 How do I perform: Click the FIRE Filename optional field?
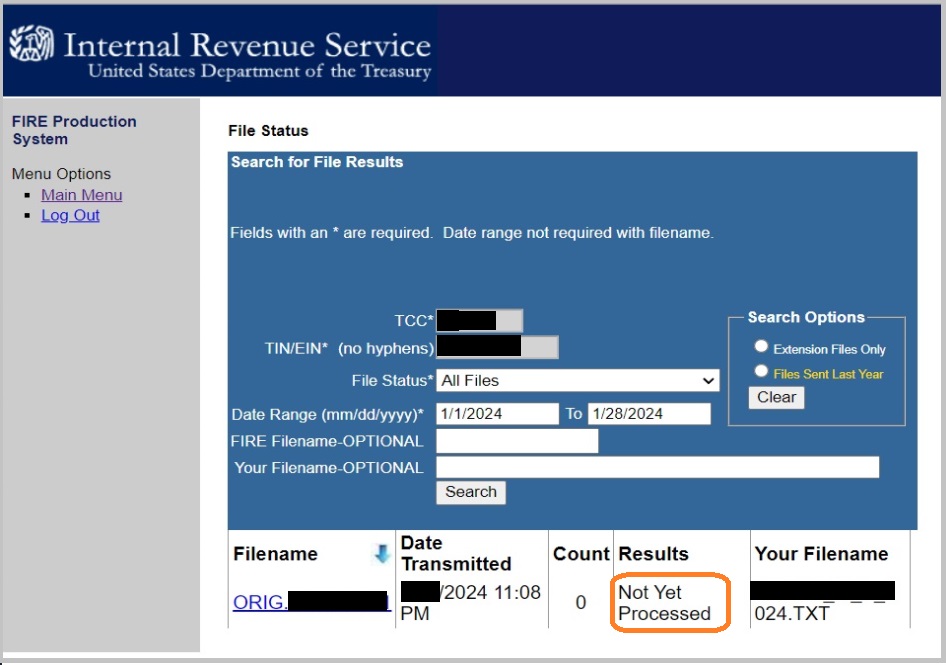[517, 441]
